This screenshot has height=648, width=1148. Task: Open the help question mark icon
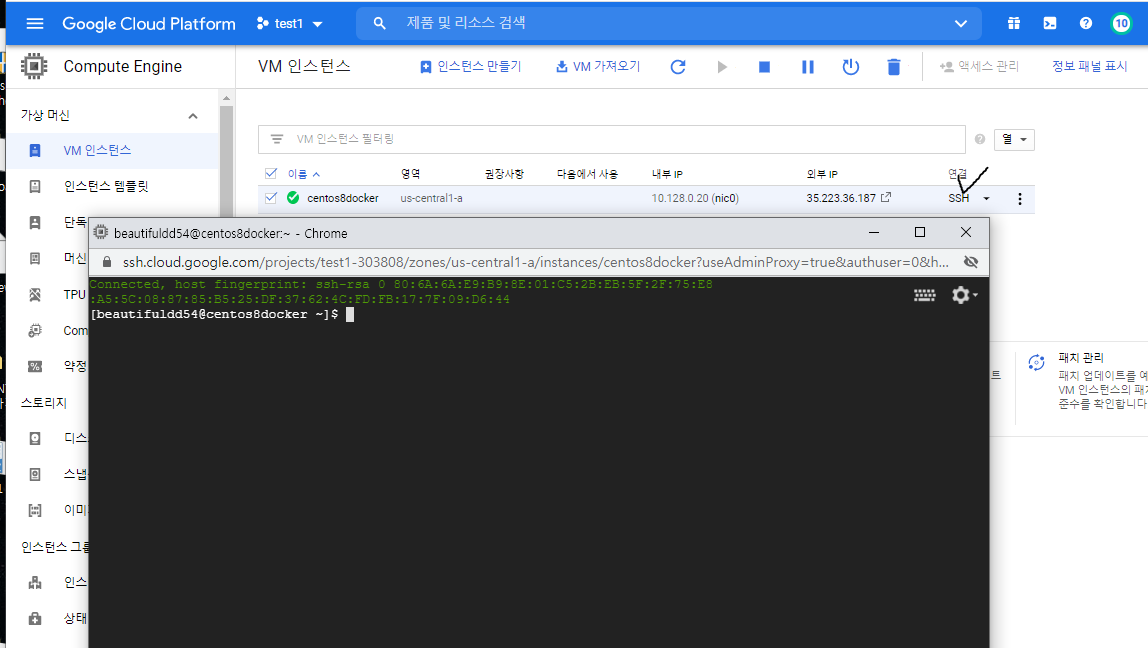(x=1086, y=23)
